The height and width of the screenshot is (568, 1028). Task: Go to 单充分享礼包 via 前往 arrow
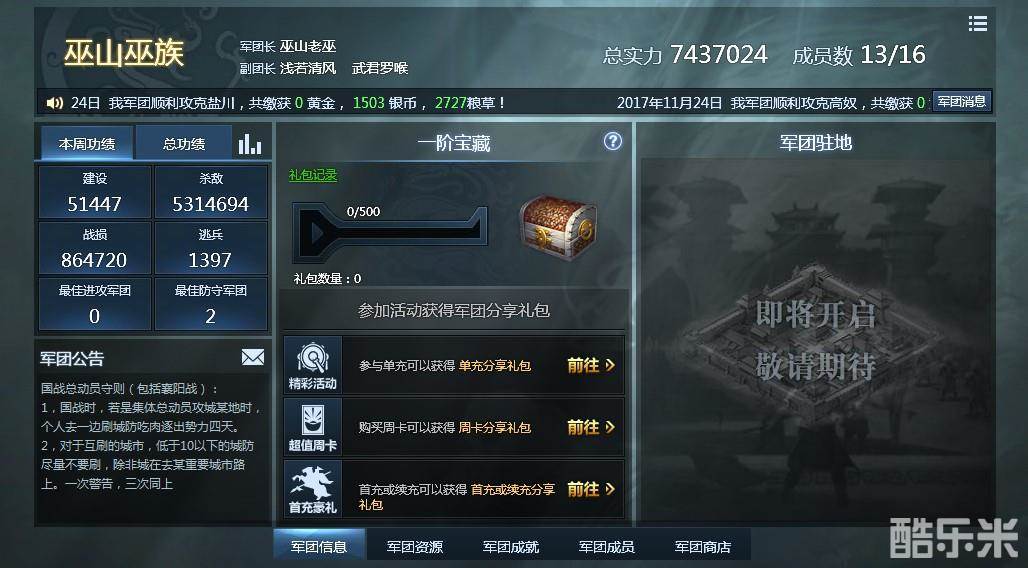pyautogui.click(x=591, y=365)
